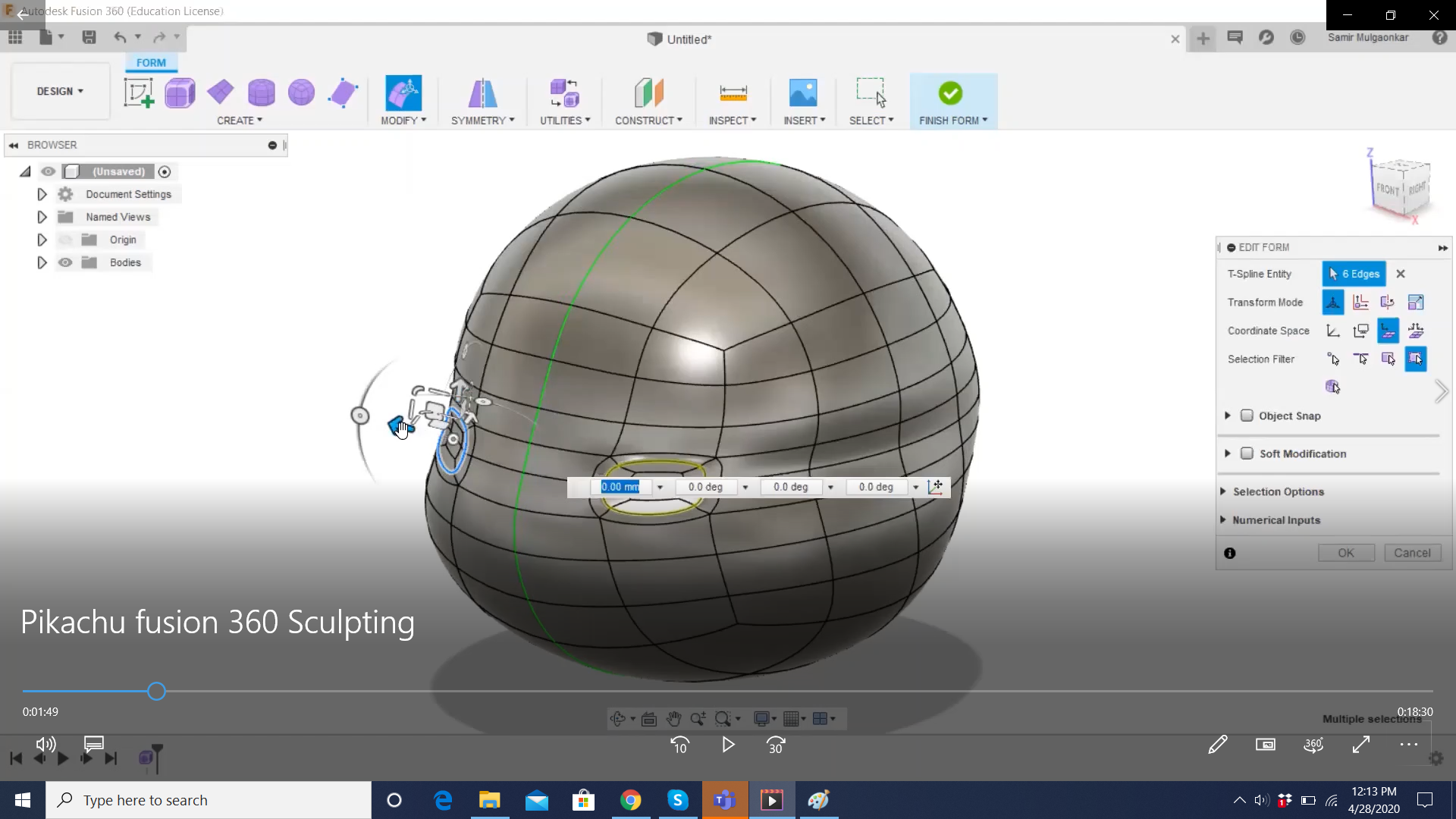The image size is (1456, 819).
Task: Open the notifications comment icon in title bar
Action: pos(1235,37)
